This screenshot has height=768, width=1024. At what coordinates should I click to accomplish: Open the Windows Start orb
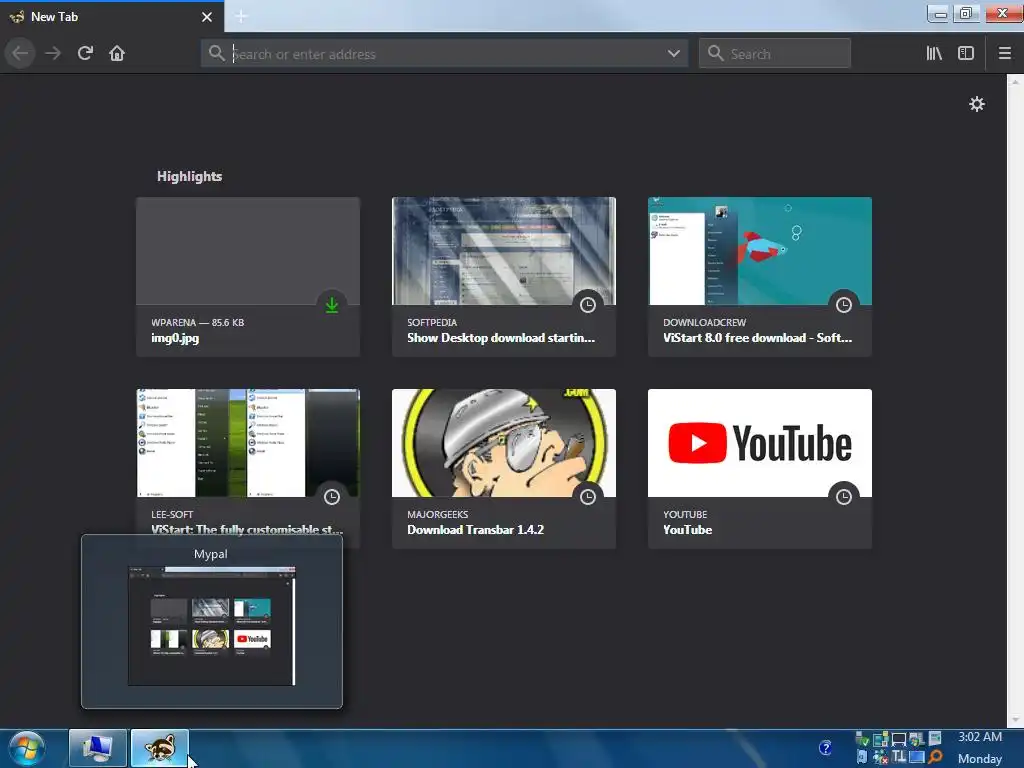(x=27, y=748)
